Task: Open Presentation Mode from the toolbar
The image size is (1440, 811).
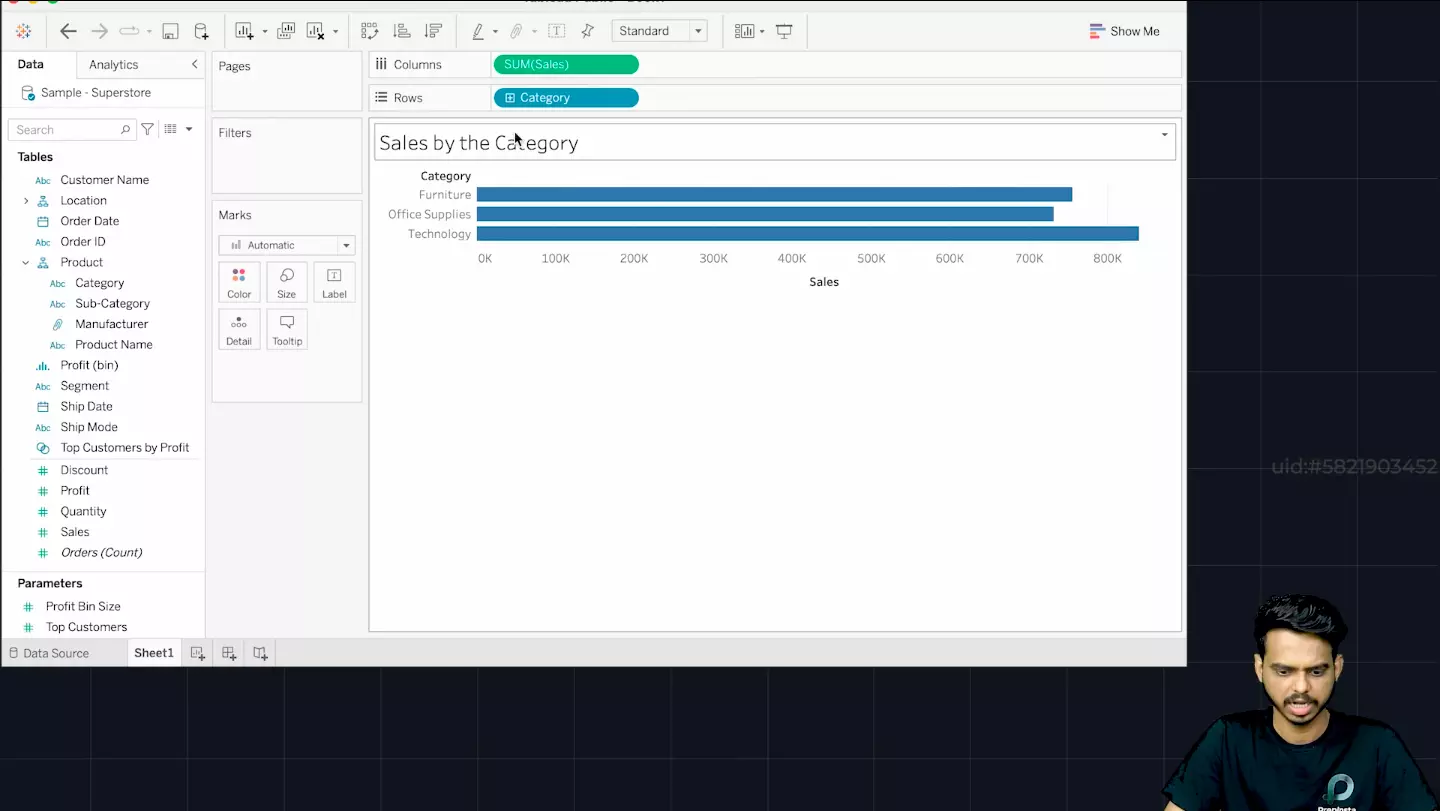Action: pyautogui.click(x=784, y=31)
